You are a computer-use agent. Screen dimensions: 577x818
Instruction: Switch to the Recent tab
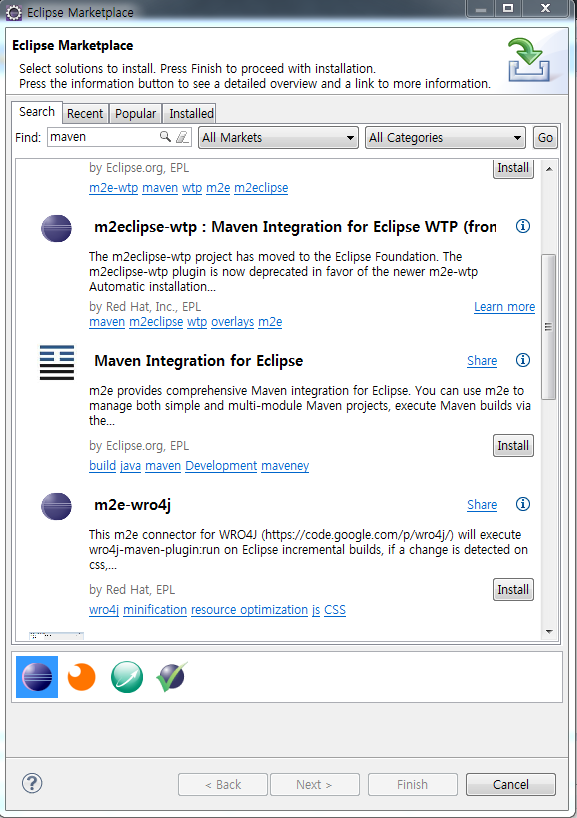85,113
